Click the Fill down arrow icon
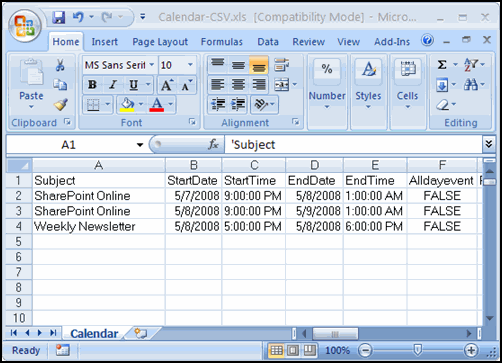Viewport: 502px width, 363px height. [442, 85]
